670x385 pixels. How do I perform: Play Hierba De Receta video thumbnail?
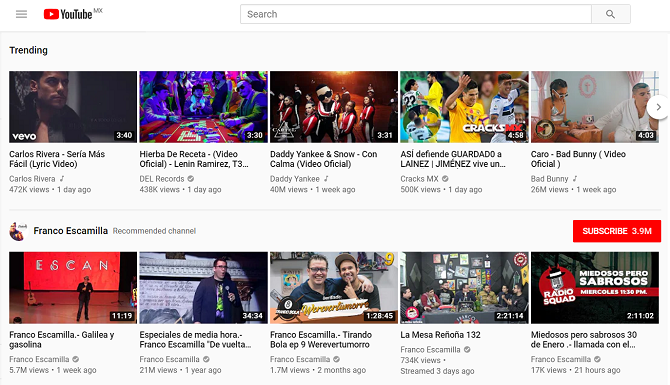(x=203, y=107)
